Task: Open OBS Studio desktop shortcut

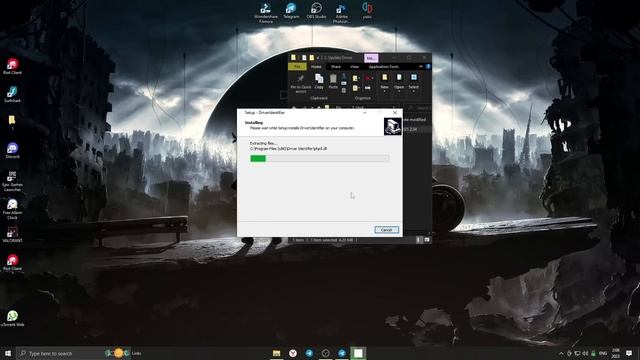Action: point(316,11)
